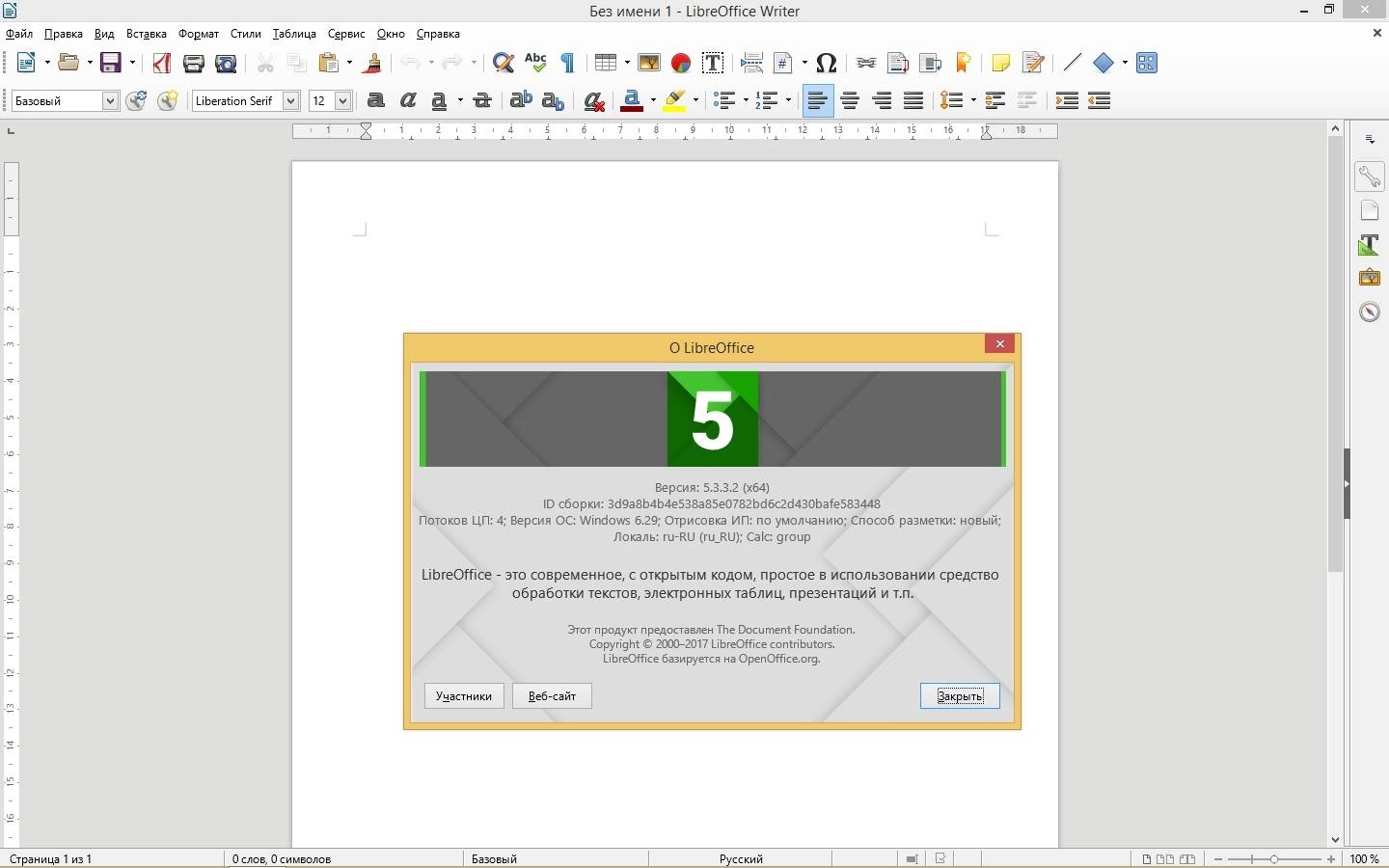
Task: Open the Формат menu
Action: (199, 34)
